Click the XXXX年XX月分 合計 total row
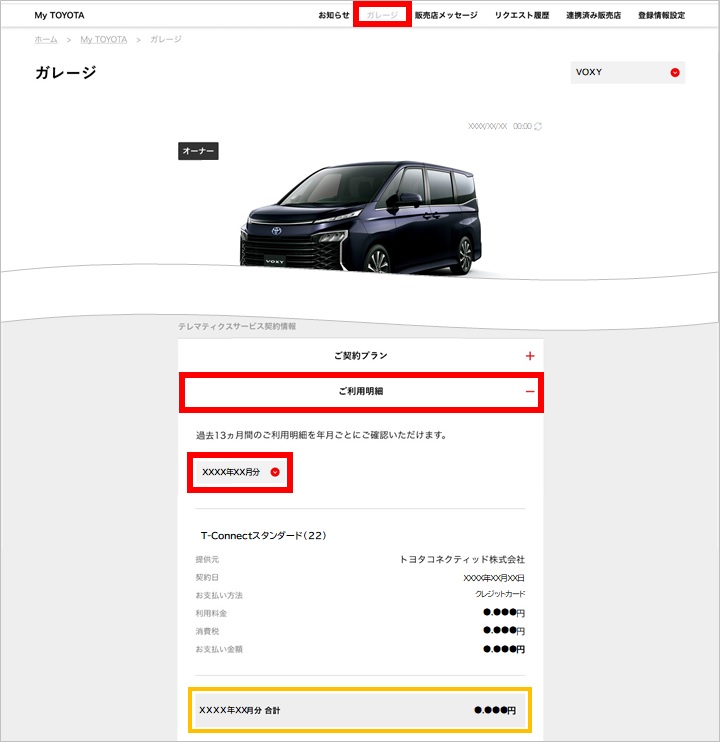 coord(360,710)
